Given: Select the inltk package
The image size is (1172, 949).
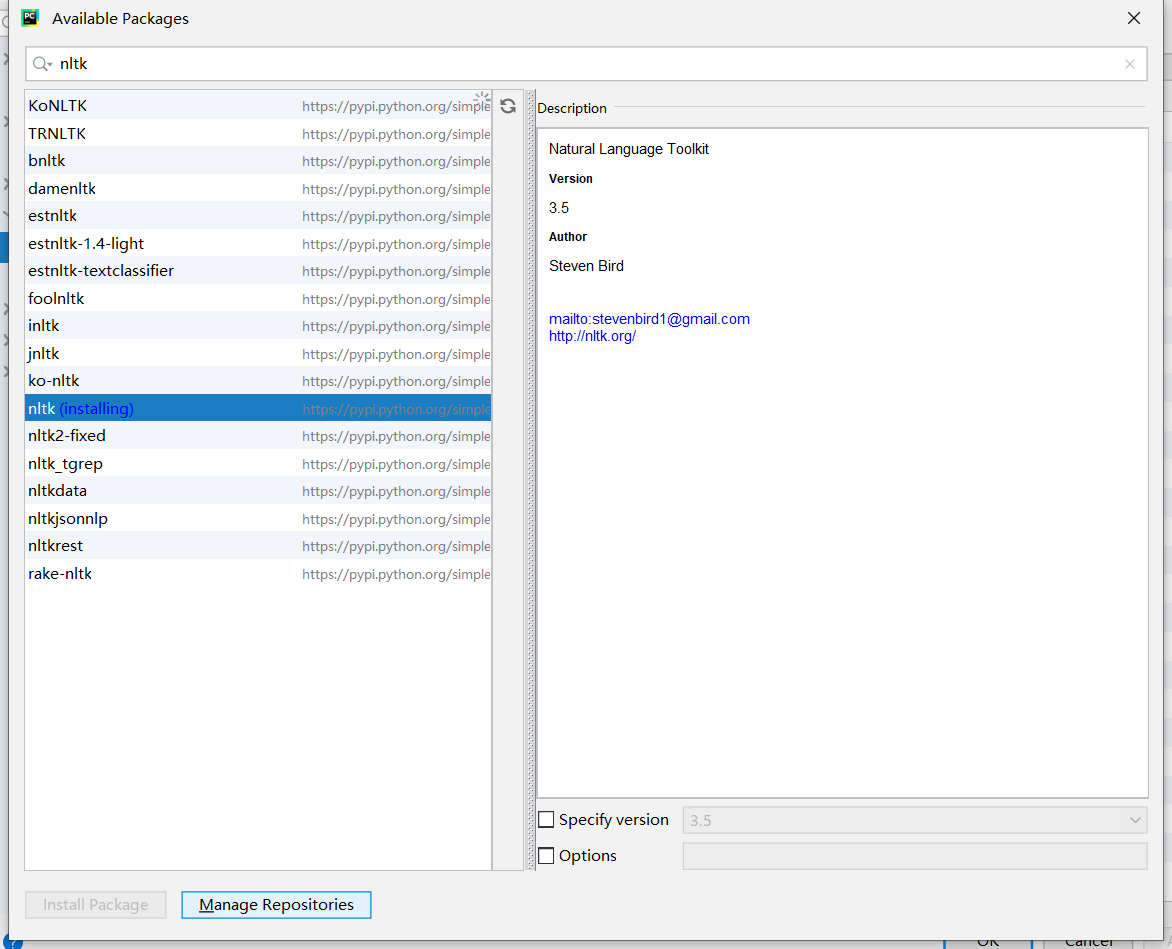Looking at the screenshot, I should tap(258, 326).
